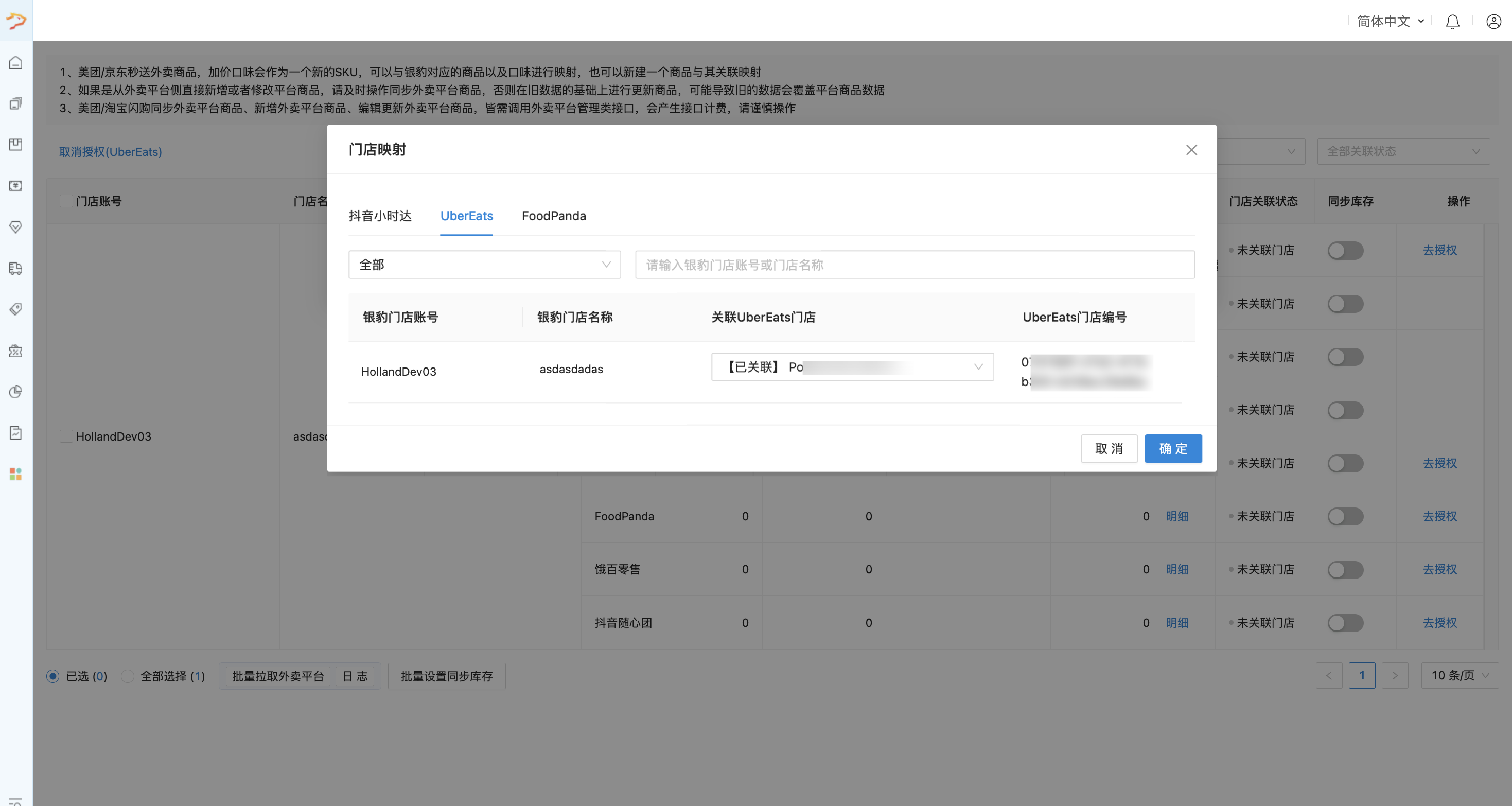Open the 10 条/页 page size dropdown

(x=1459, y=676)
